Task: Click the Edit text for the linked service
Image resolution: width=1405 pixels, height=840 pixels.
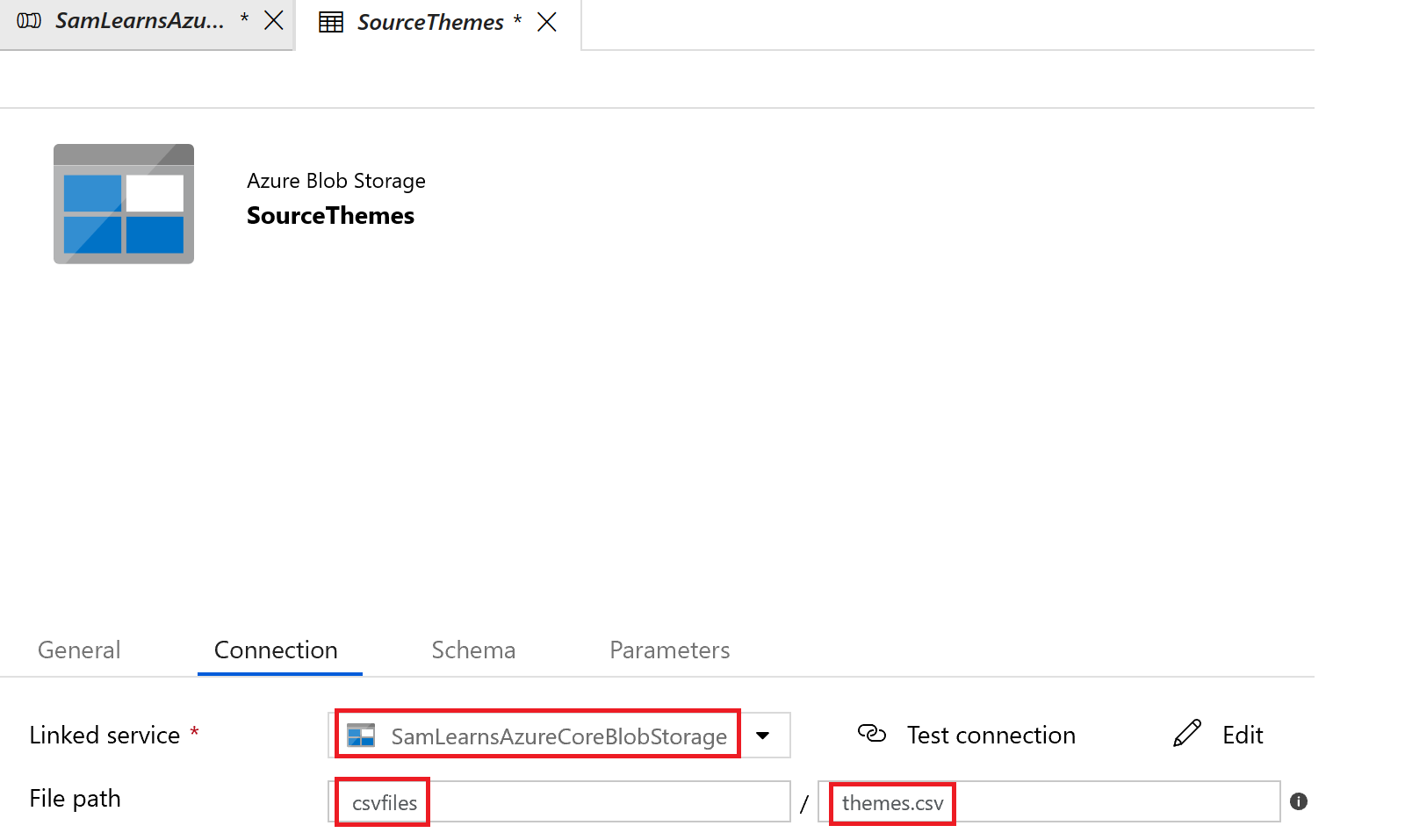Action: pos(1243,736)
